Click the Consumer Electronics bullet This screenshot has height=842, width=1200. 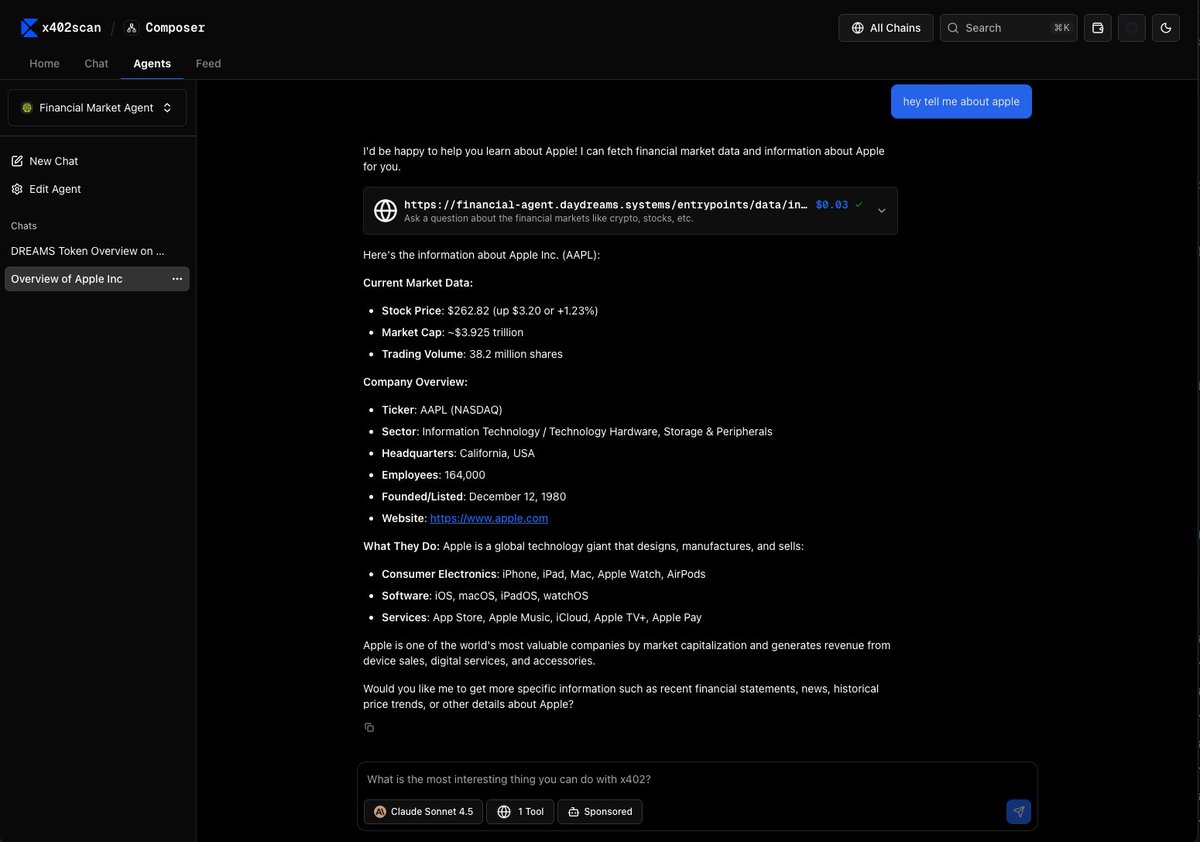pyautogui.click(x=543, y=574)
